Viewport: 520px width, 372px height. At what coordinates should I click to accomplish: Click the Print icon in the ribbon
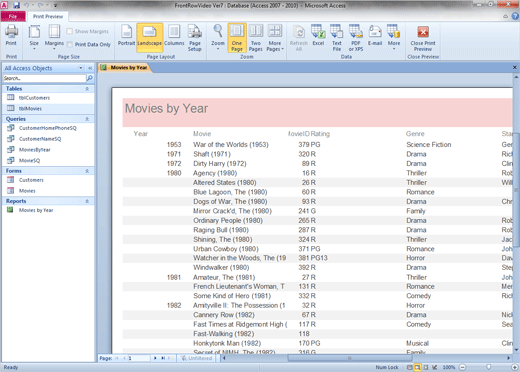point(11,35)
